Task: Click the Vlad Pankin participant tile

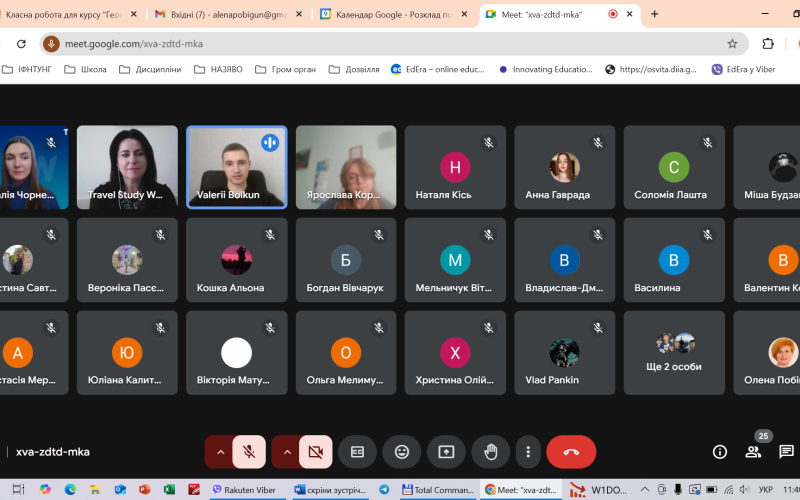Action: 564,353
